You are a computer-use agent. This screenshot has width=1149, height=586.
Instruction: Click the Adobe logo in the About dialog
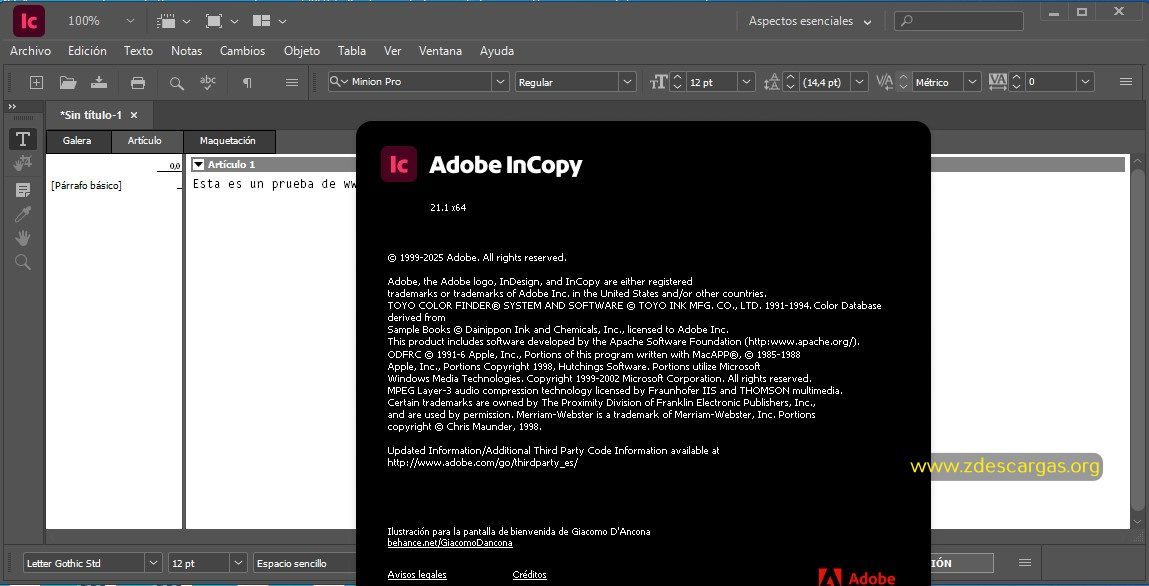(x=856, y=577)
